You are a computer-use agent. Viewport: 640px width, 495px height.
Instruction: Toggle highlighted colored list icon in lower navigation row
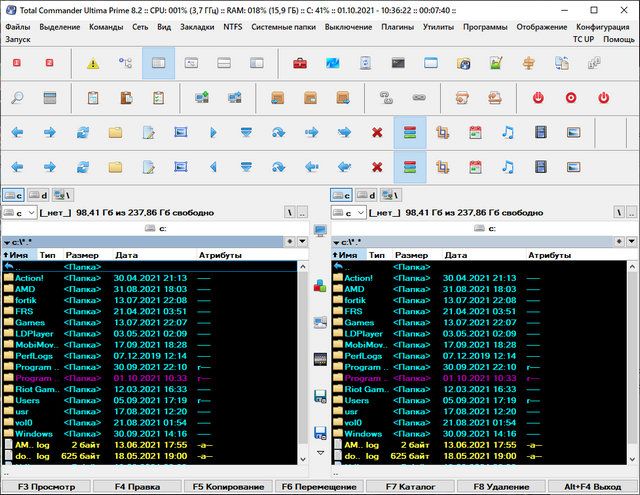pos(410,167)
